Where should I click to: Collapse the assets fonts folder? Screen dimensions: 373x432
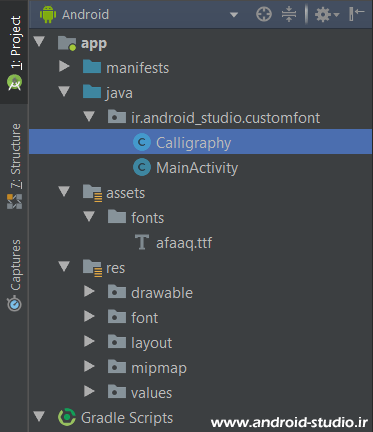[89, 217]
